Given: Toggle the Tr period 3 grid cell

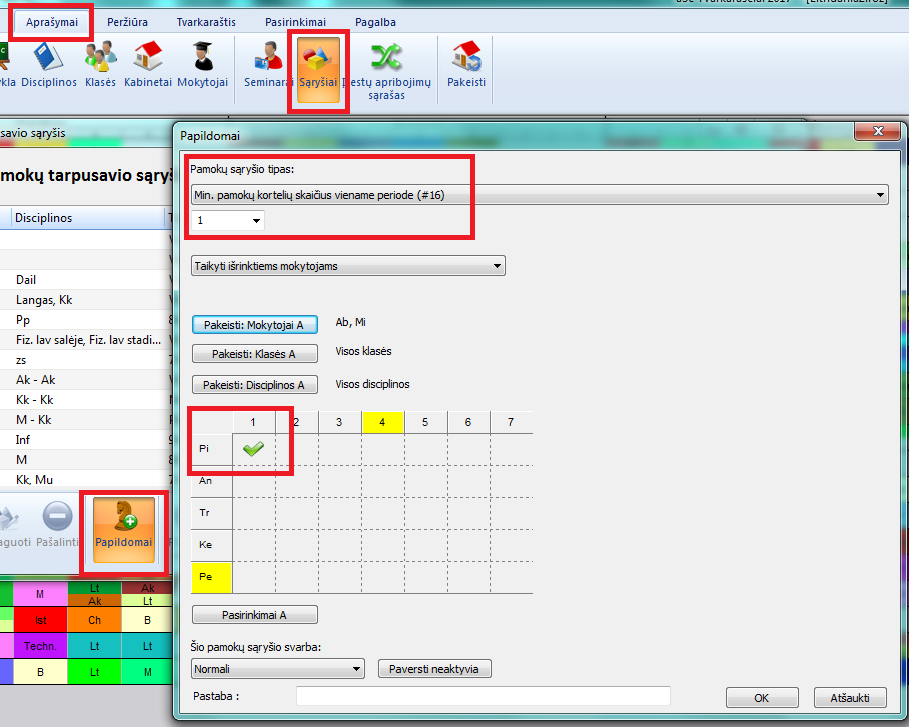Looking at the screenshot, I should click(340, 513).
